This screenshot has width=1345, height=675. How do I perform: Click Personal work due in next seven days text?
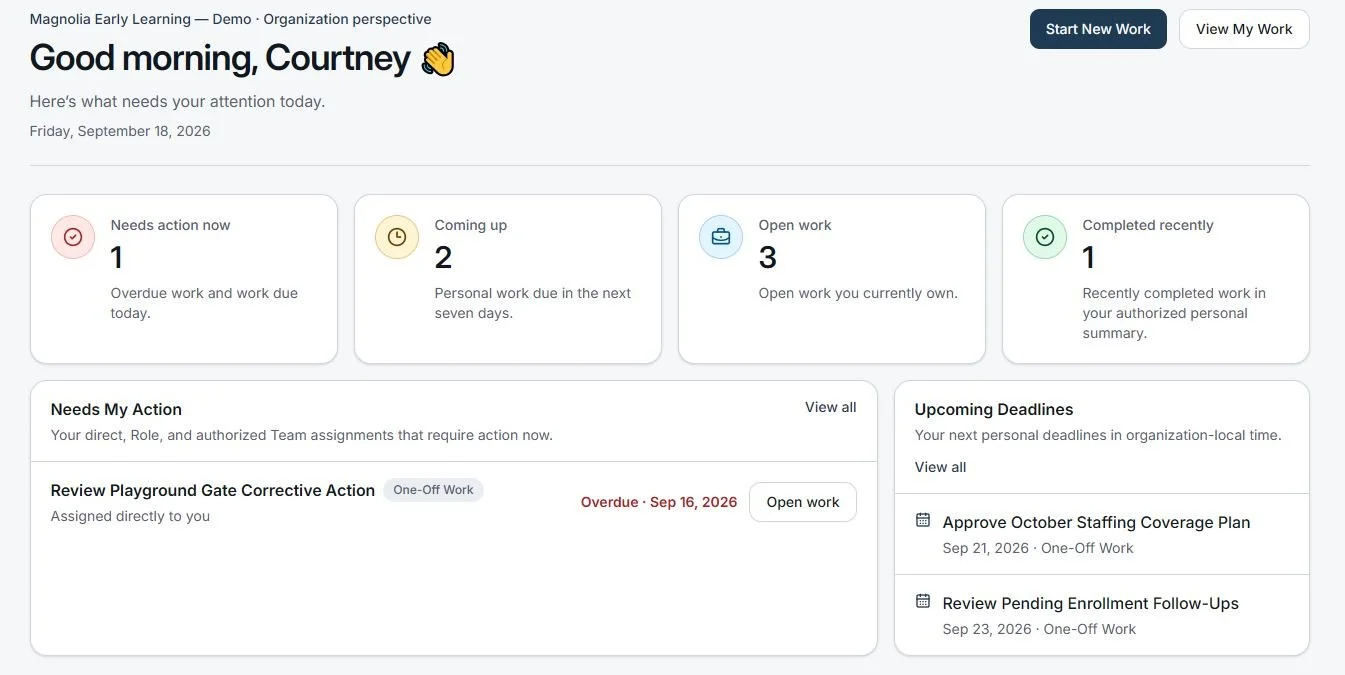point(533,303)
